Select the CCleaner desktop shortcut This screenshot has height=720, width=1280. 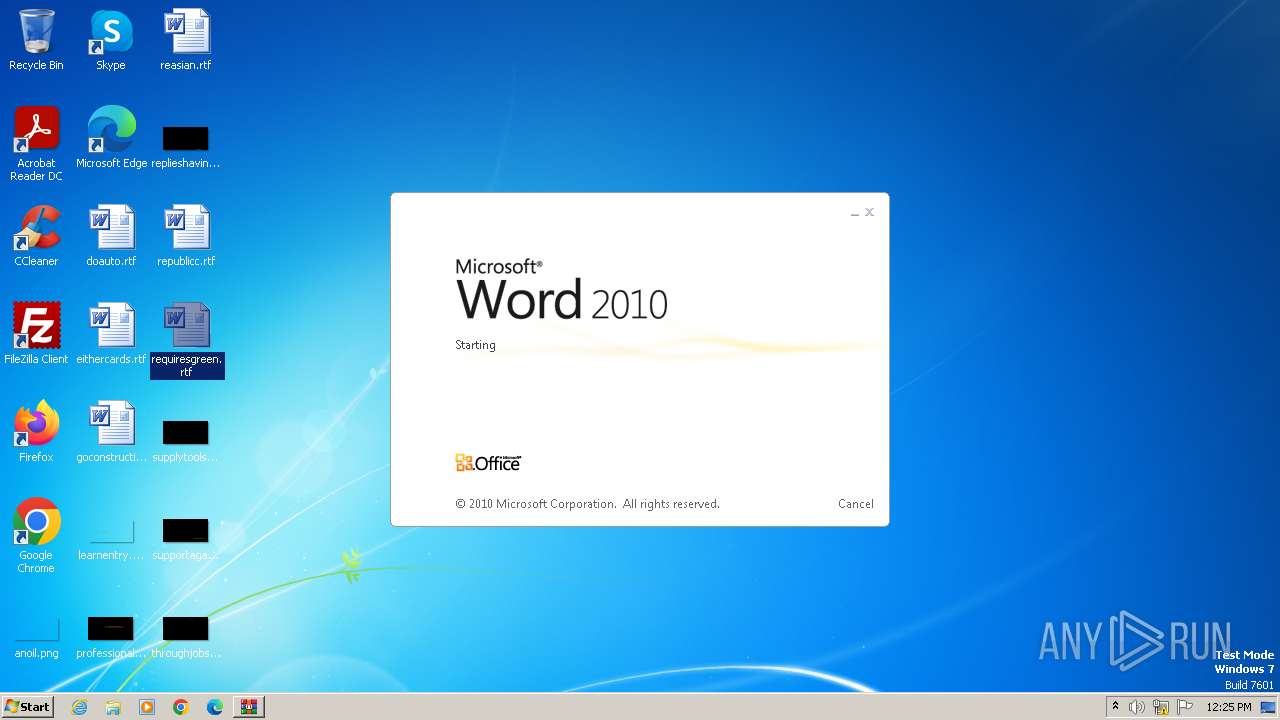point(36,236)
